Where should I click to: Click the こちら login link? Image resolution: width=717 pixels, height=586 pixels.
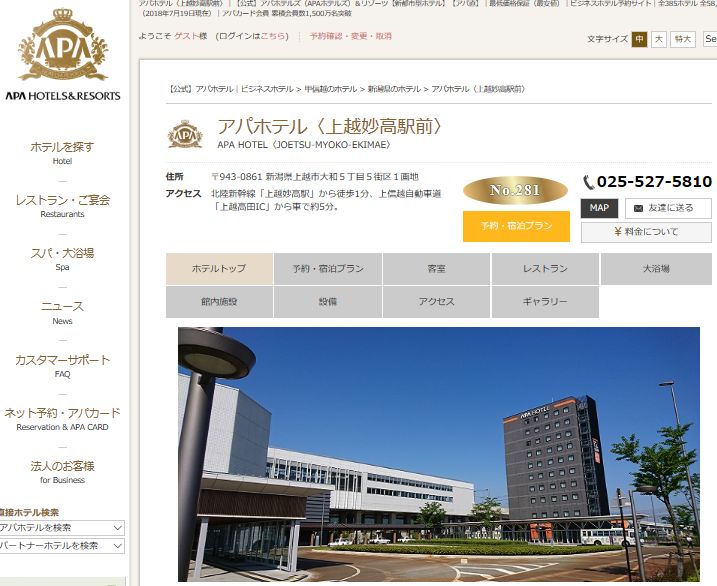point(273,36)
